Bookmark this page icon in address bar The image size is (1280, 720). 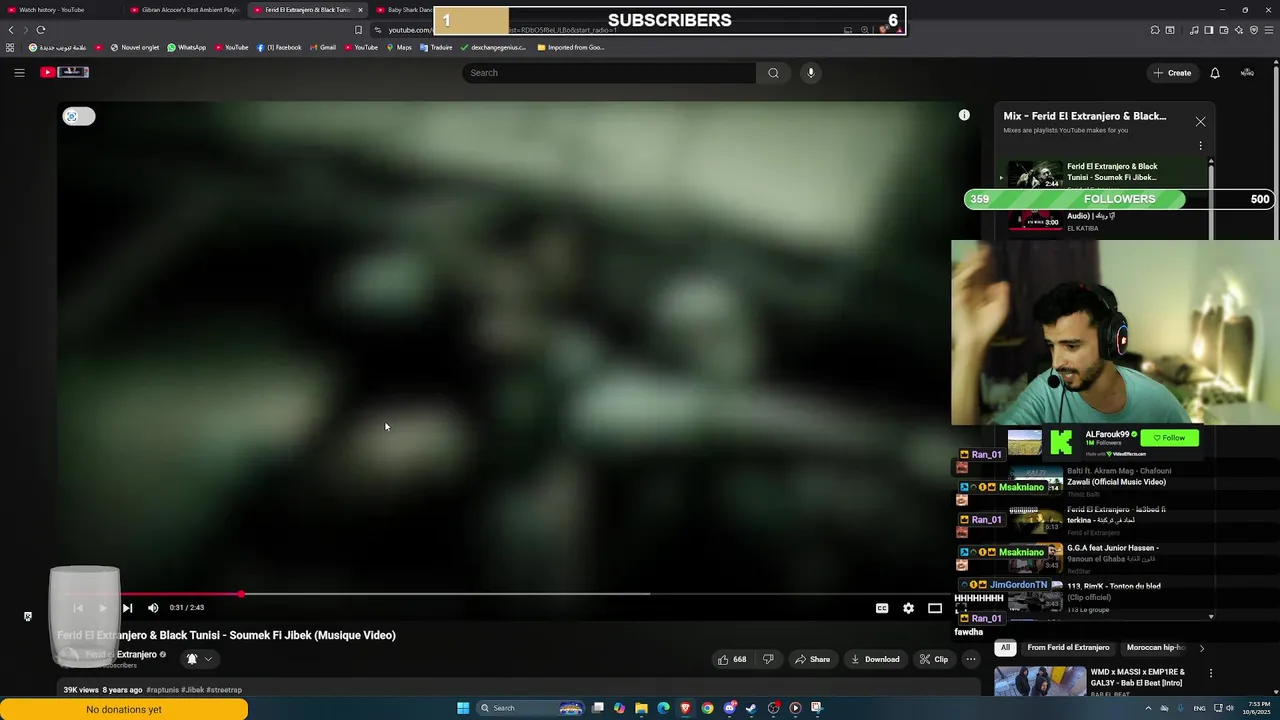358,30
